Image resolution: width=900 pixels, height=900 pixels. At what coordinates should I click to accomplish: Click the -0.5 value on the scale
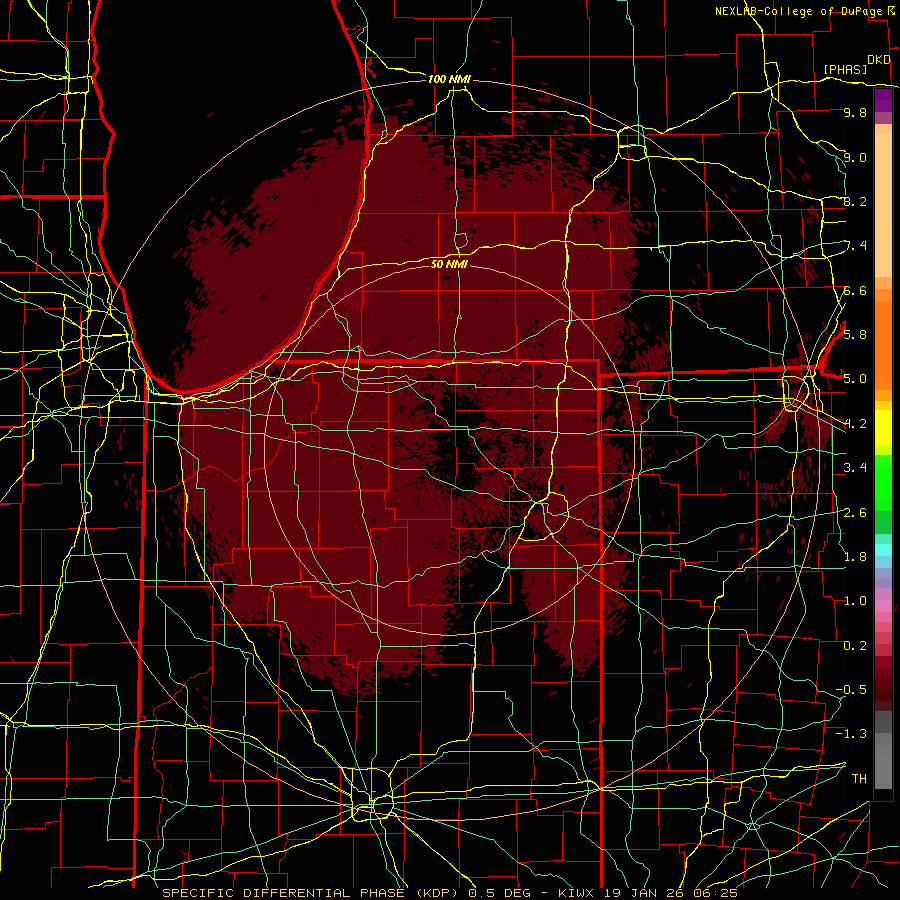tap(851, 689)
